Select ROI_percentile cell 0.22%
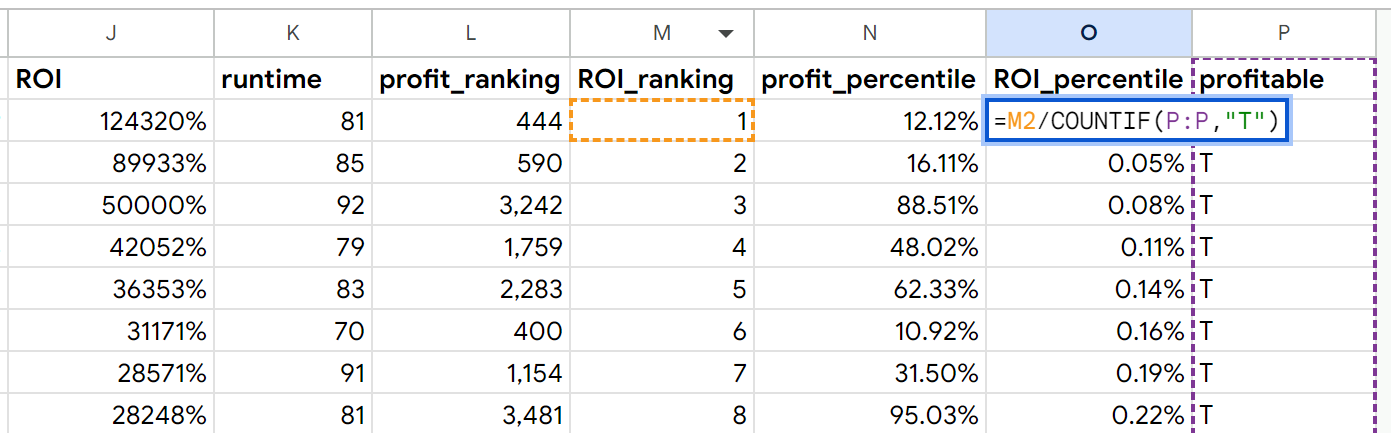 coord(1089,414)
